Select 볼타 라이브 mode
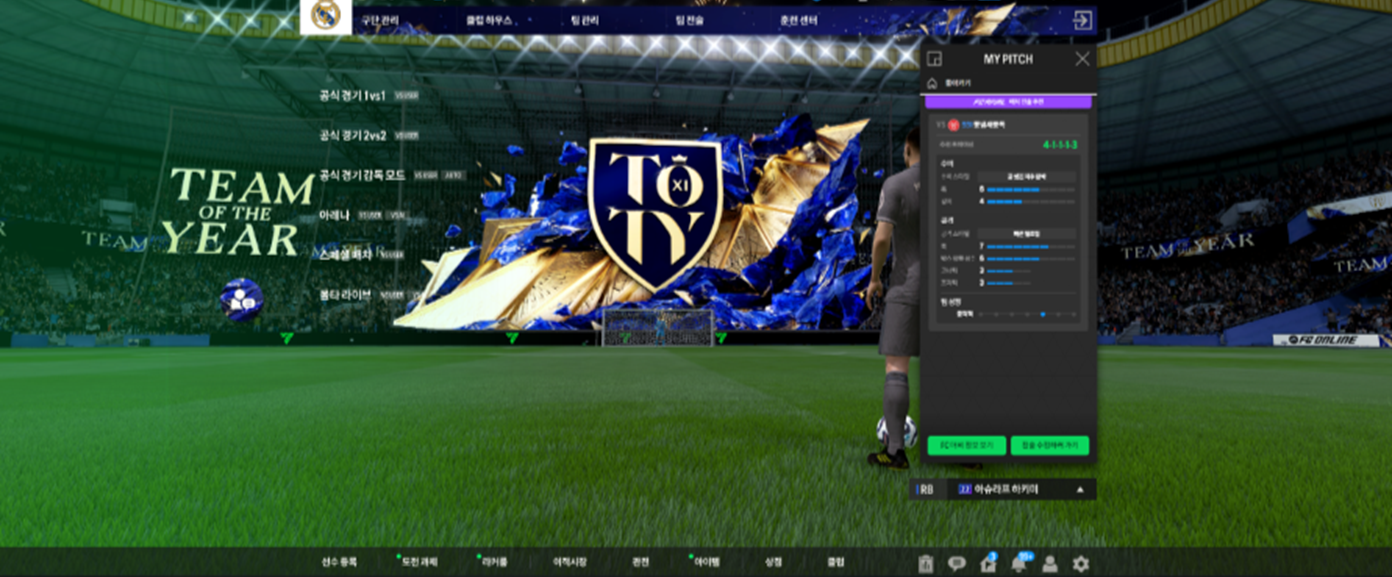Screen dimensions: 1392x577 (x=345, y=294)
